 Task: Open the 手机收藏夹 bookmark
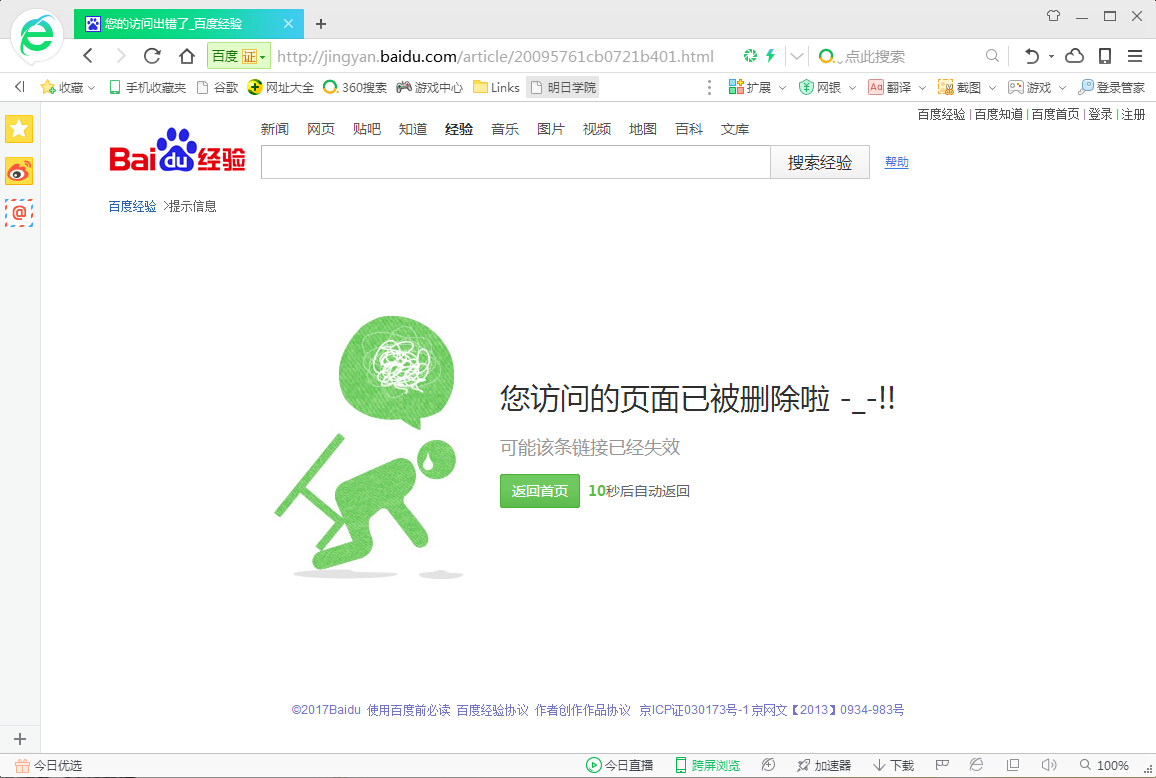point(147,88)
